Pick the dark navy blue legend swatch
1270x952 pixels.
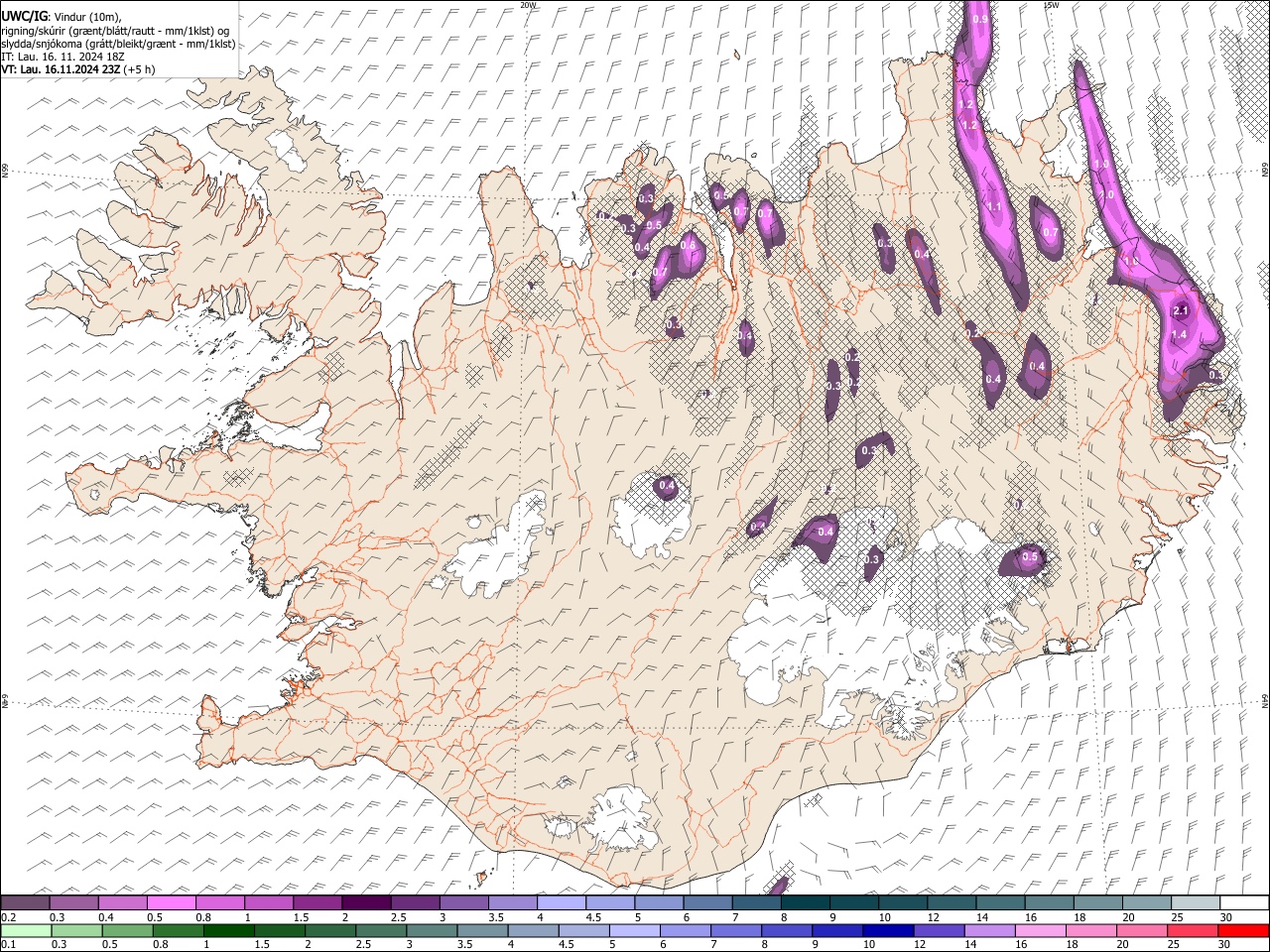click(x=886, y=930)
